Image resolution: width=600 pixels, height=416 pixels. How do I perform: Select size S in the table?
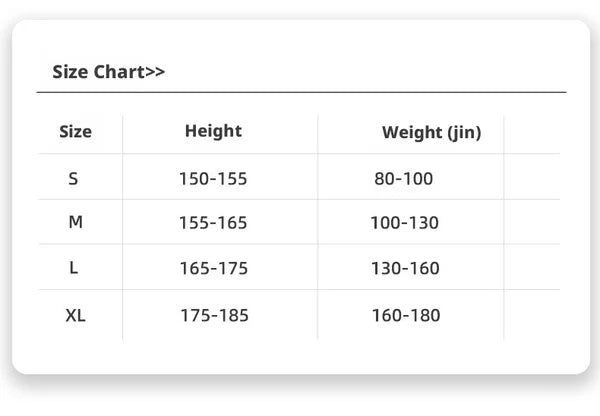73,179
